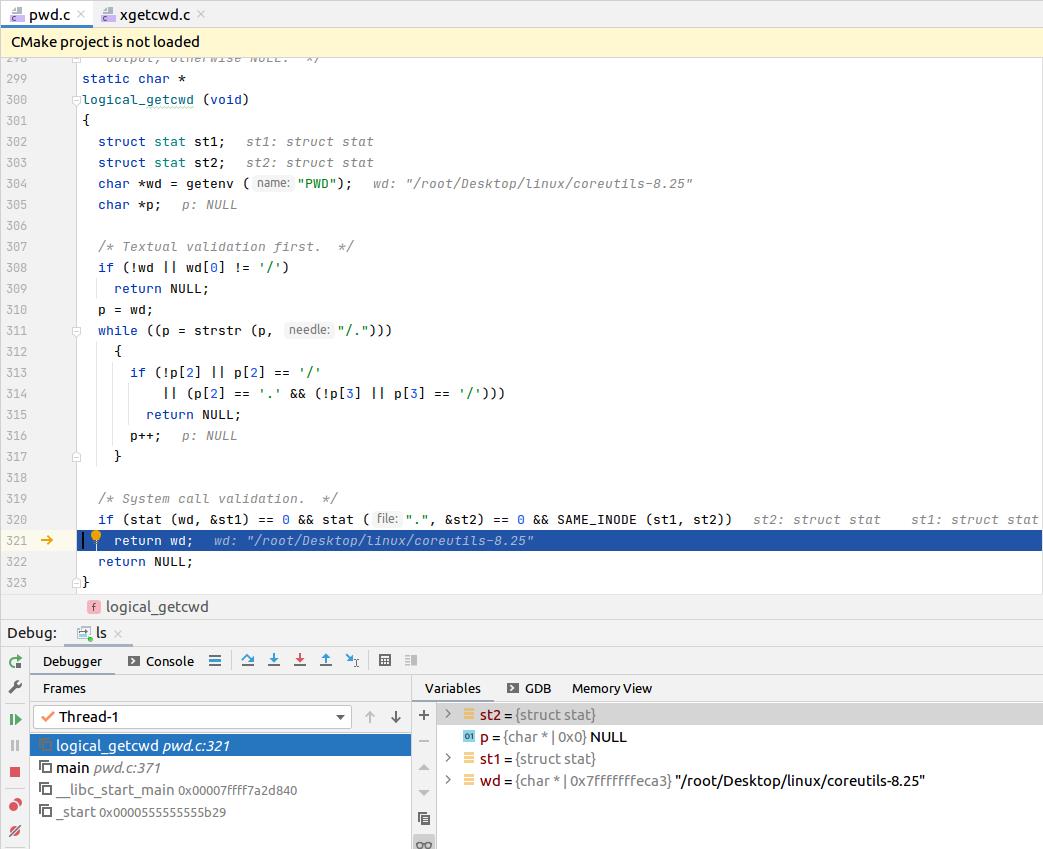This screenshot has height=849, width=1043.
Task: Click the Trace current stream chain icon
Action: coord(411,660)
